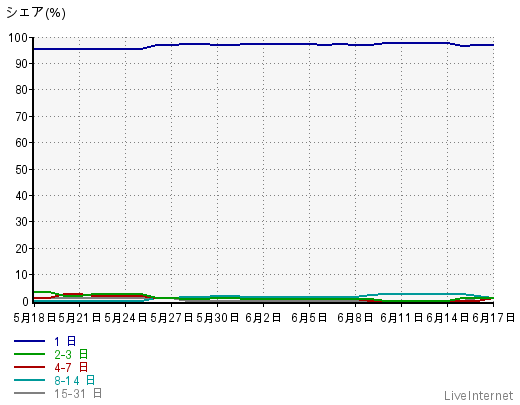Click the 6月17日 date label on axis
The height and width of the screenshot is (405, 520).
493,318
